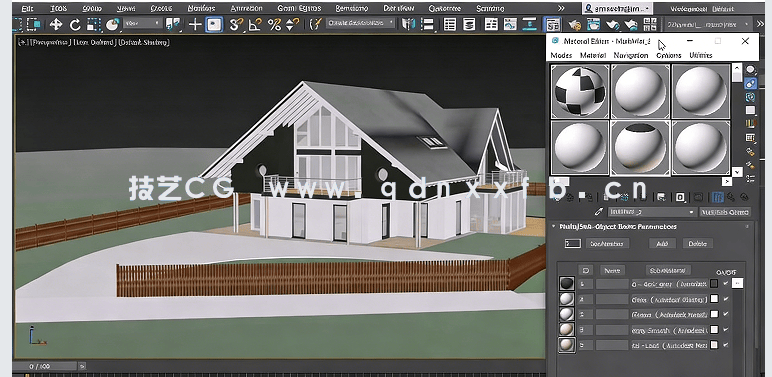The height and width of the screenshot is (377, 772).
Task: Open Material Editor's Navigation menu
Action: click(x=631, y=55)
